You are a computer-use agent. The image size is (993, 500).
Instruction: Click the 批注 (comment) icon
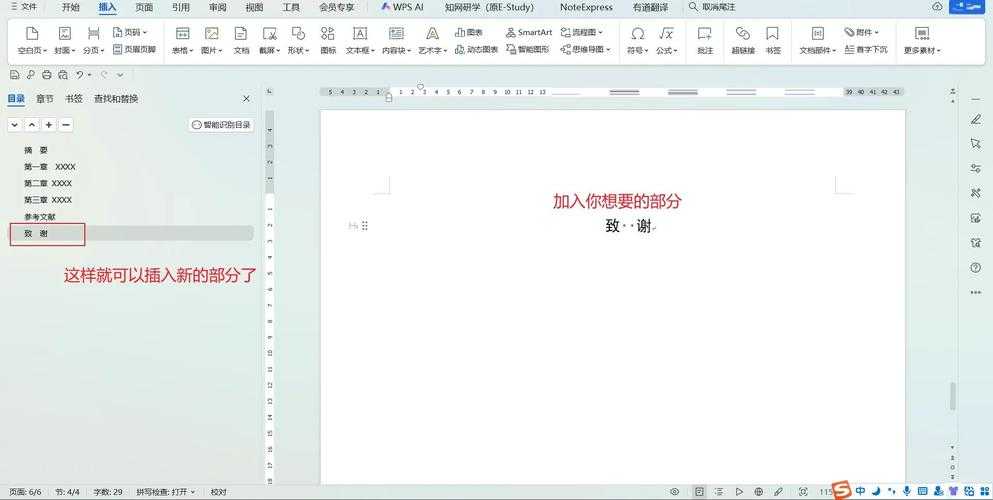click(x=705, y=39)
